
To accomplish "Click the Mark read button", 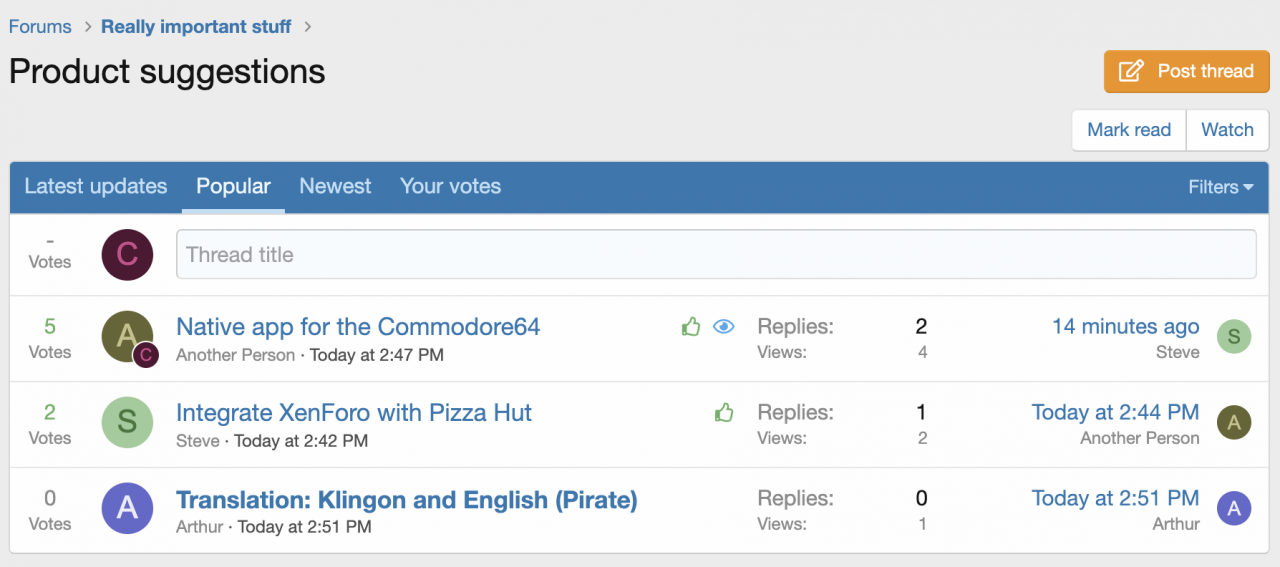I will tap(1129, 130).
